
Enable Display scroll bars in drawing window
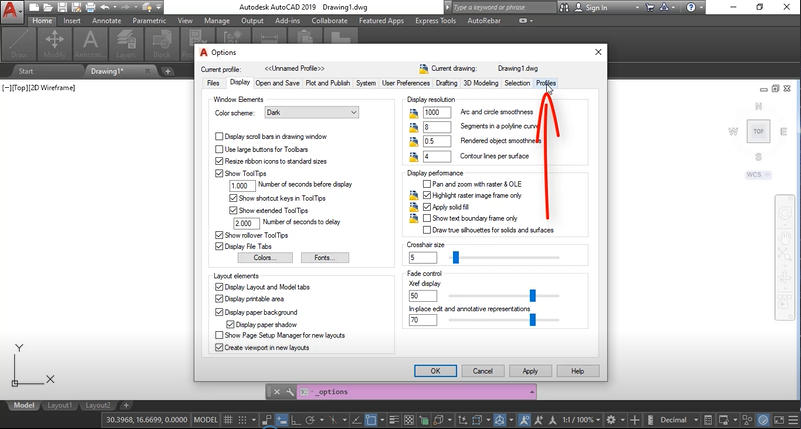[219, 136]
